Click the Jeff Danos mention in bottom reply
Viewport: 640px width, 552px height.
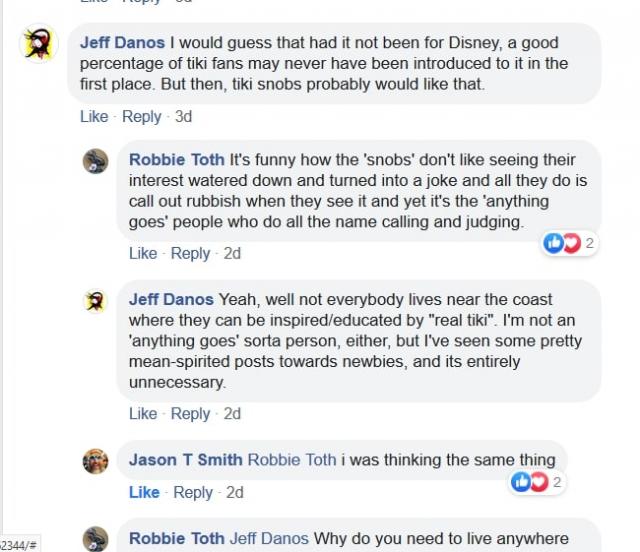(269, 538)
